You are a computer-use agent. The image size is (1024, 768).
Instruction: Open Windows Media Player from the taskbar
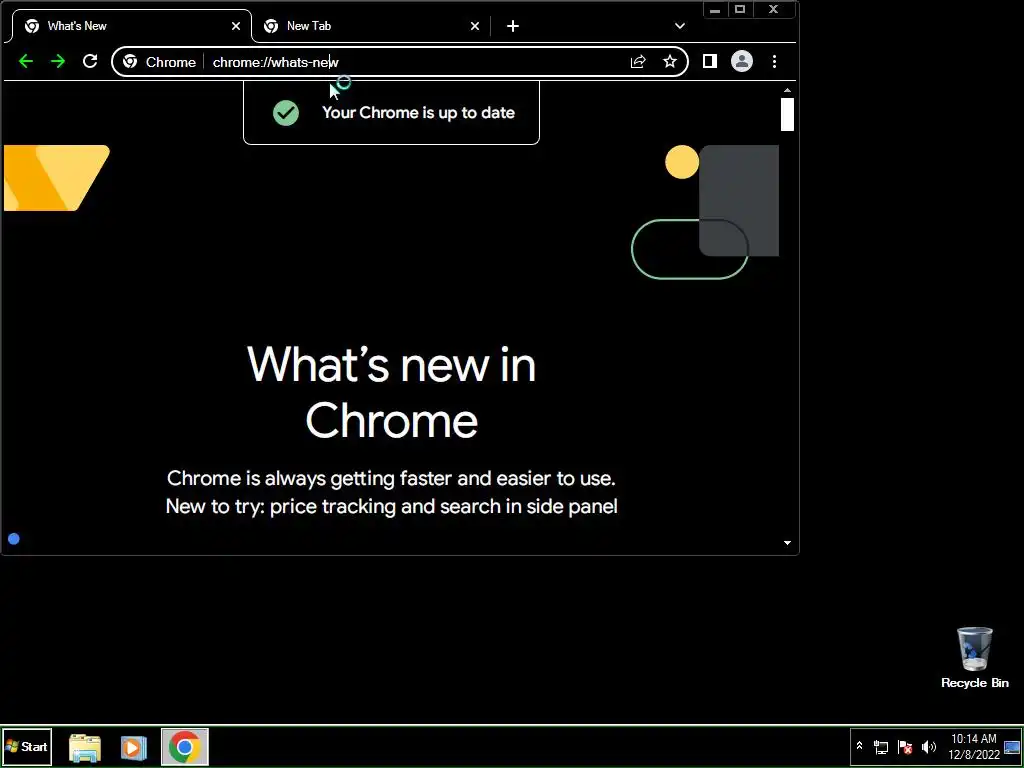point(133,747)
